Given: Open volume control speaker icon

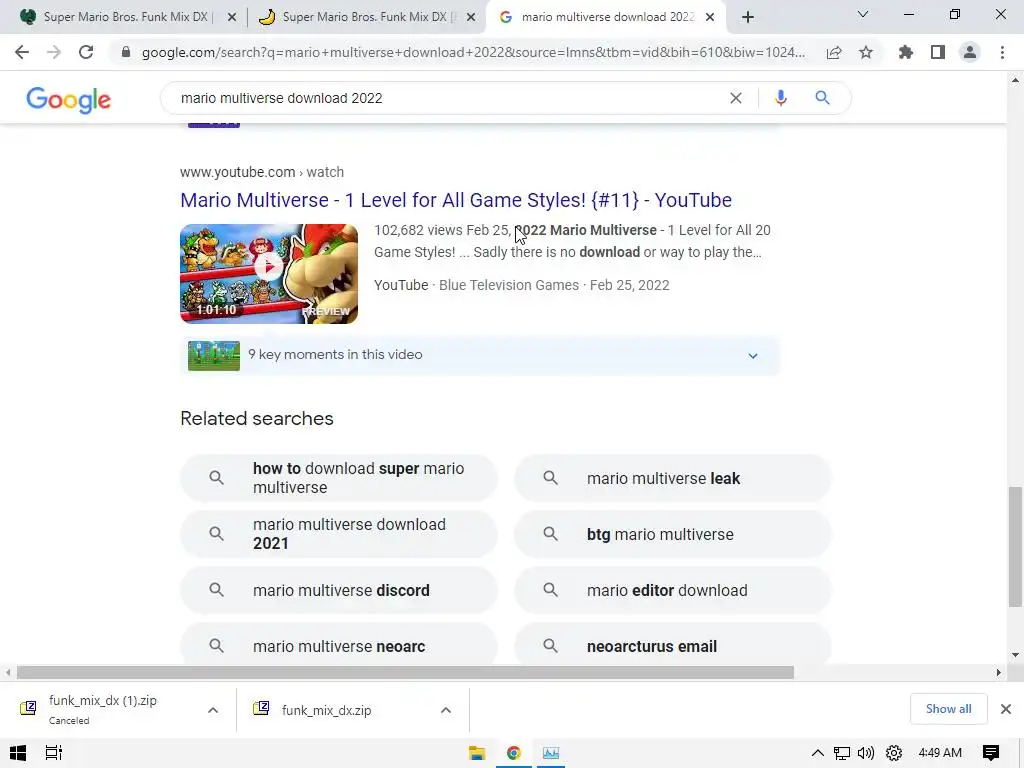Looking at the screenshot, I should (866, 753).
